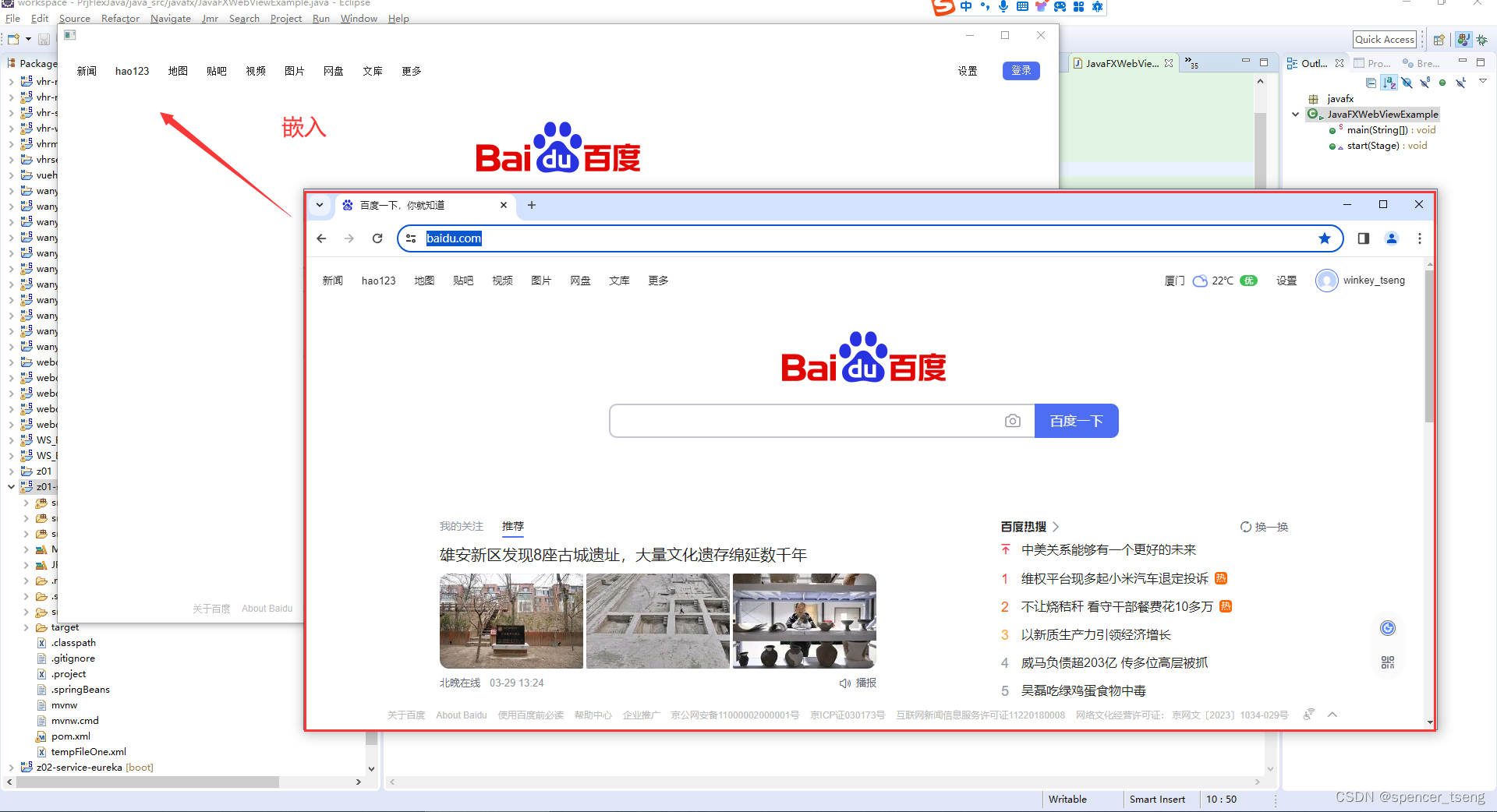Select main(String[]) method in Outline

click(1391, 130)
